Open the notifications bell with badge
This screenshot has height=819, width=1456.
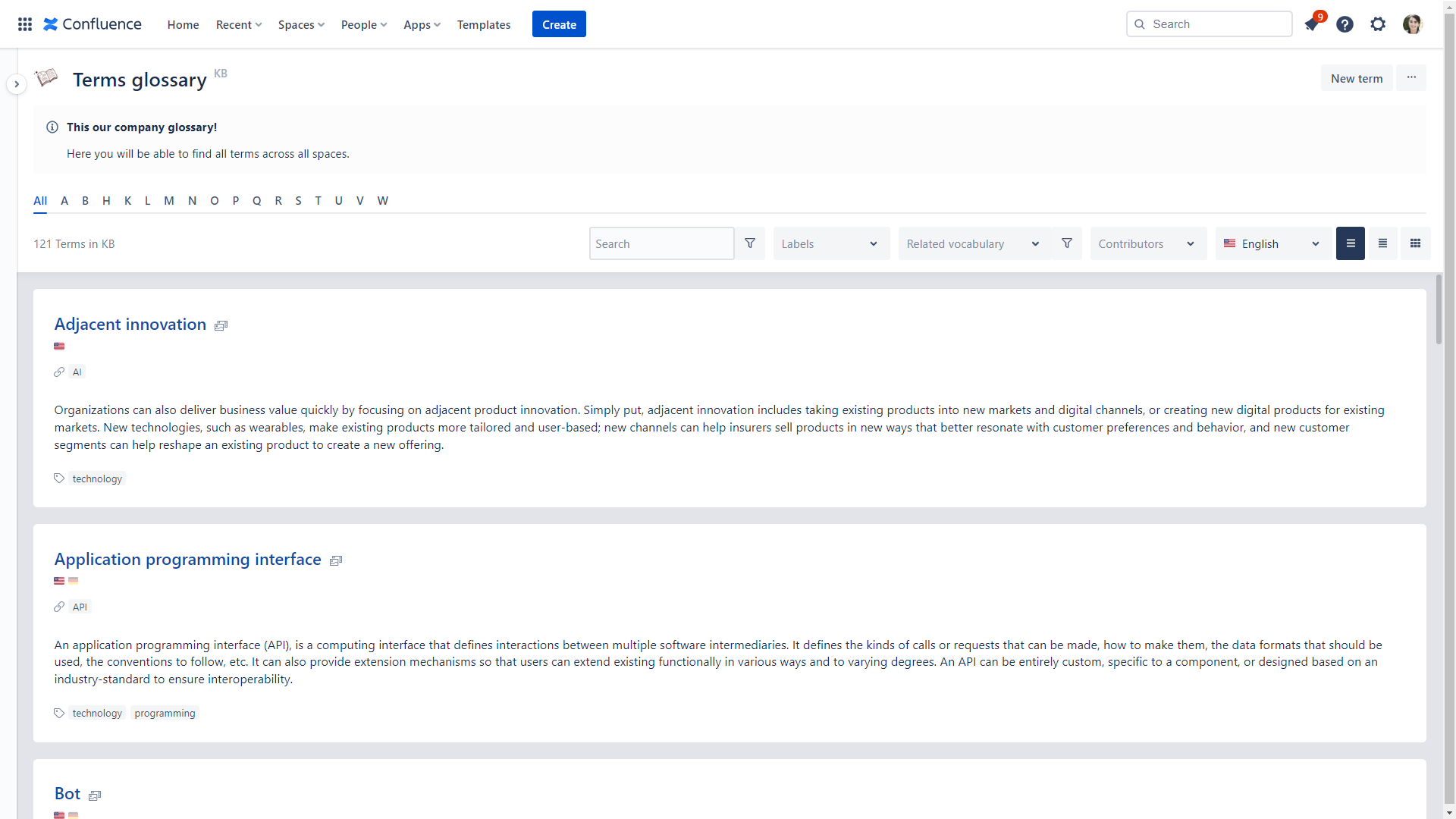pyautogui.click(x=1312, y=24)
